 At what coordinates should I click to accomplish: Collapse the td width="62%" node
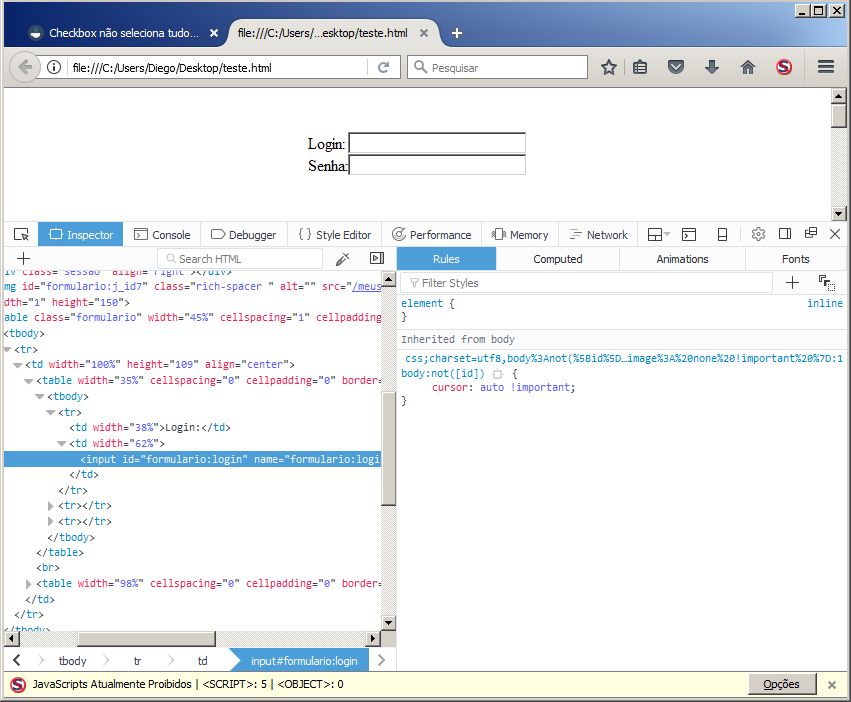point(62,444)
